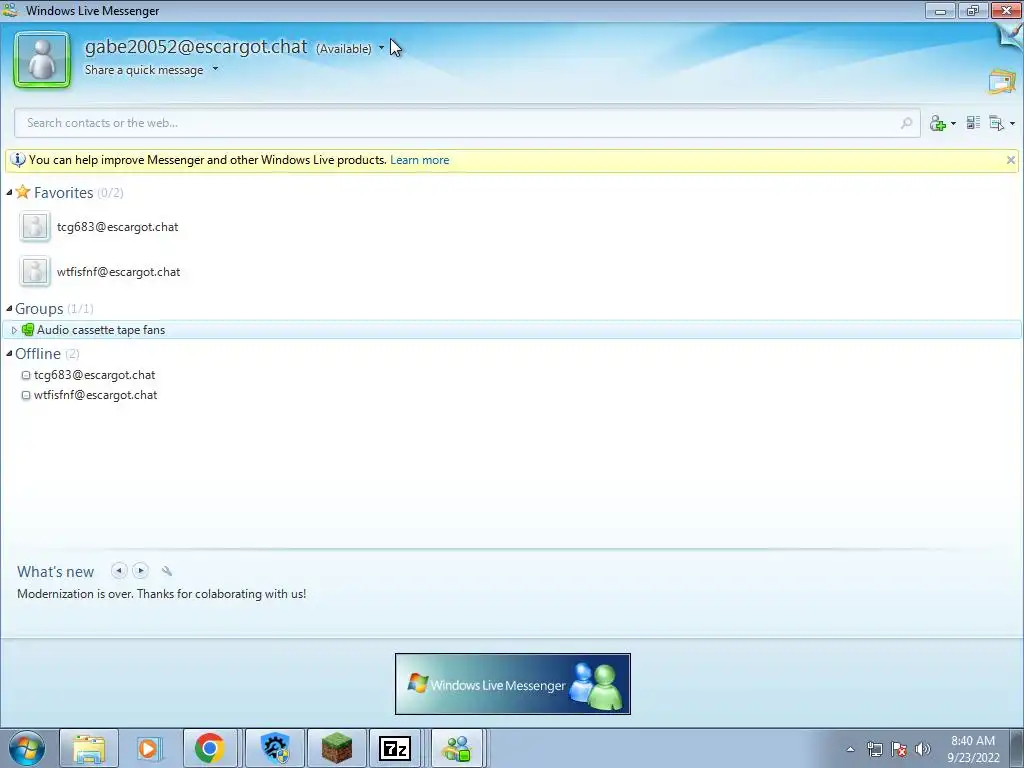Click the Groups heading text

click(39, 308)
